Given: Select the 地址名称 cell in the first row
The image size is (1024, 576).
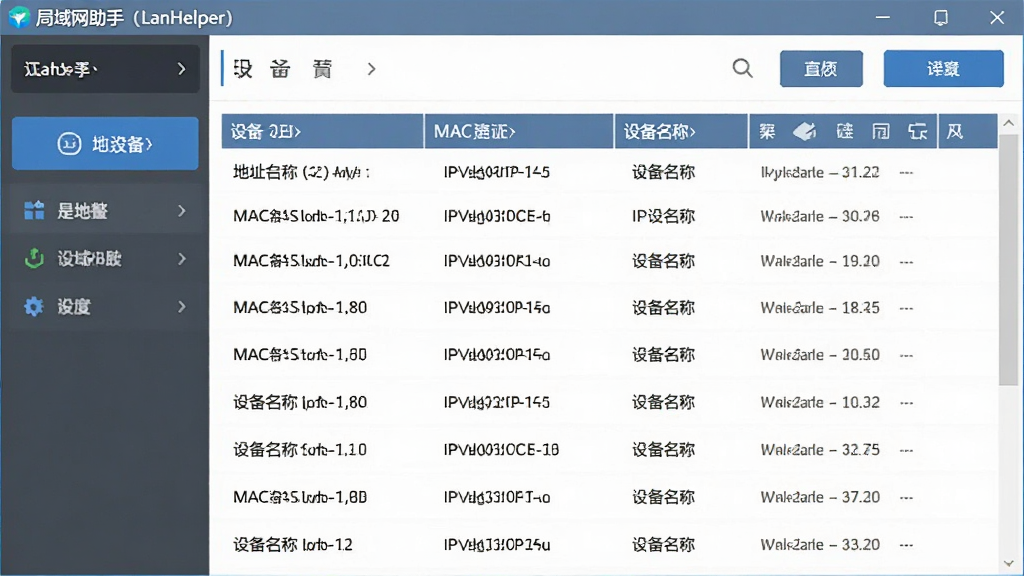Looking at the screenshot, I should point(301,172).
